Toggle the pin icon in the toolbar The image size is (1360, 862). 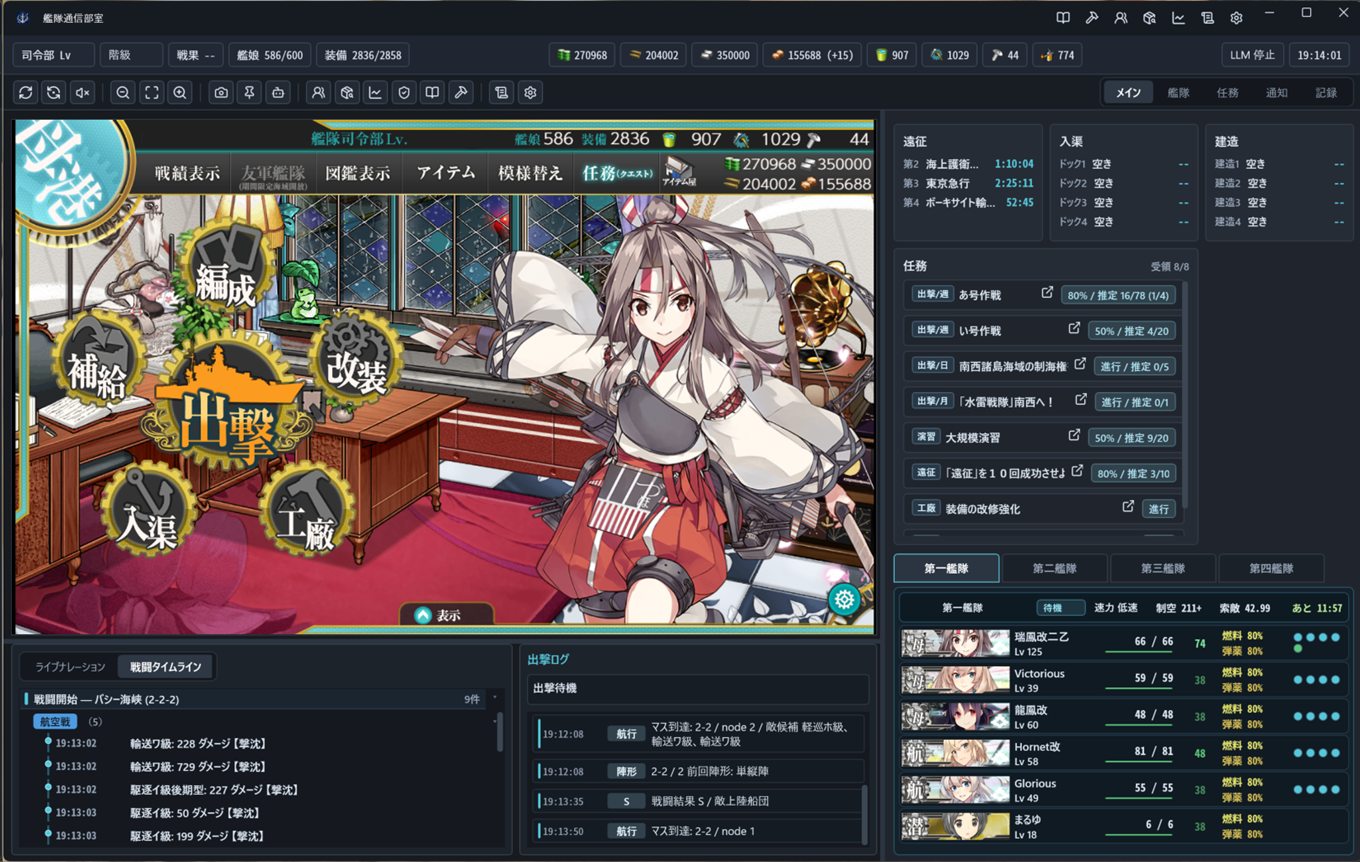point(249,92)
